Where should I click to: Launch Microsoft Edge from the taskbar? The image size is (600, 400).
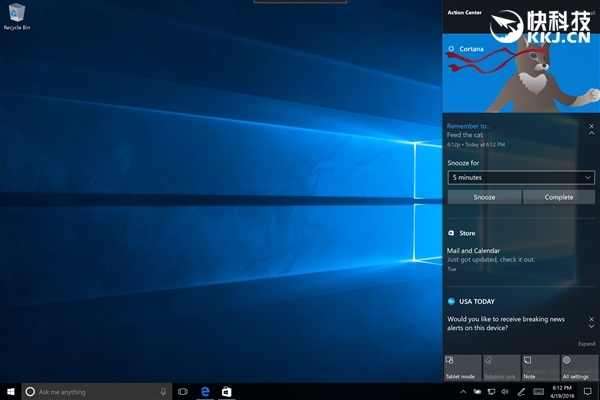(205, 391)
